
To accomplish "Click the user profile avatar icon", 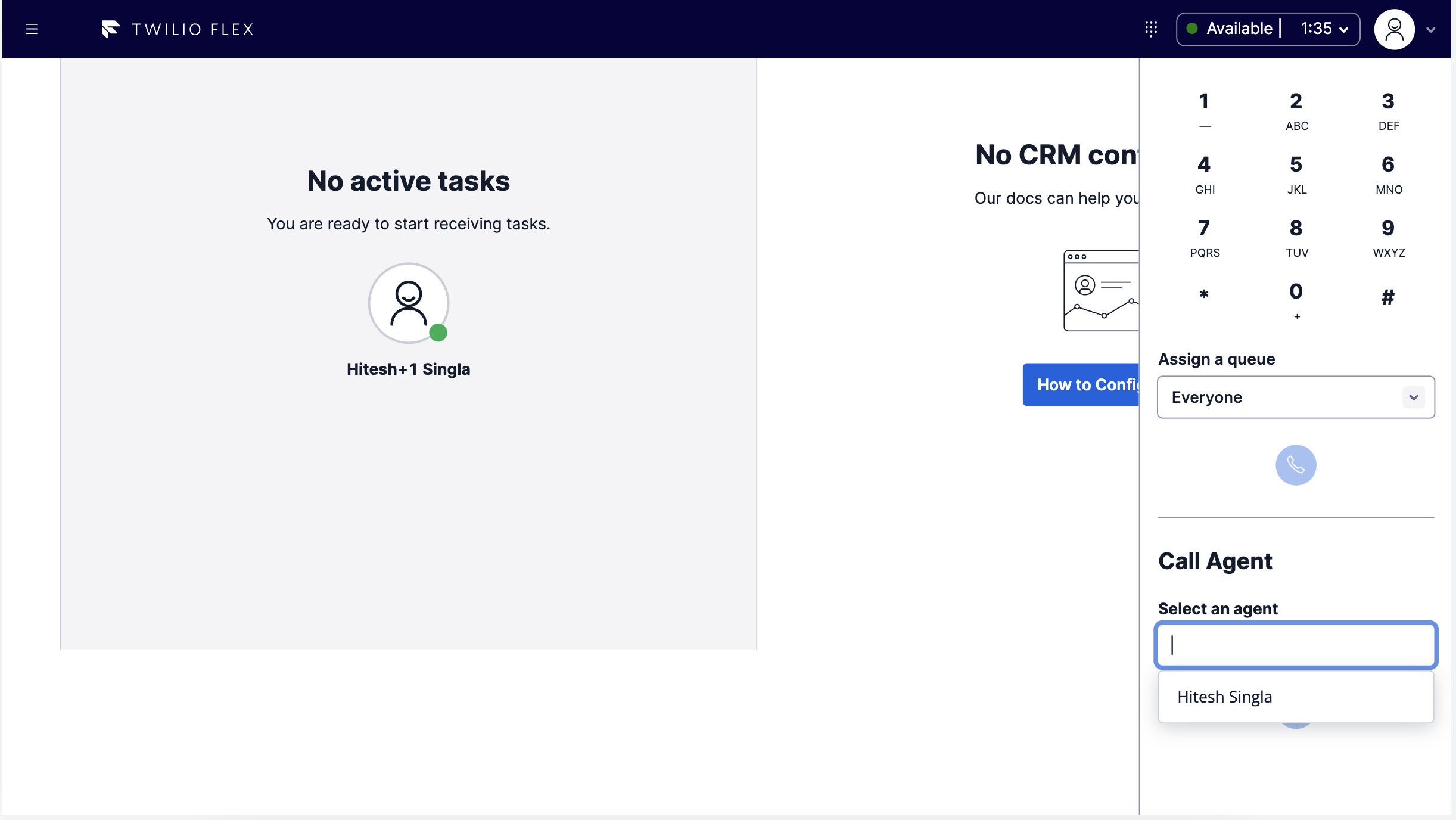I will (x=1394, y=29).
